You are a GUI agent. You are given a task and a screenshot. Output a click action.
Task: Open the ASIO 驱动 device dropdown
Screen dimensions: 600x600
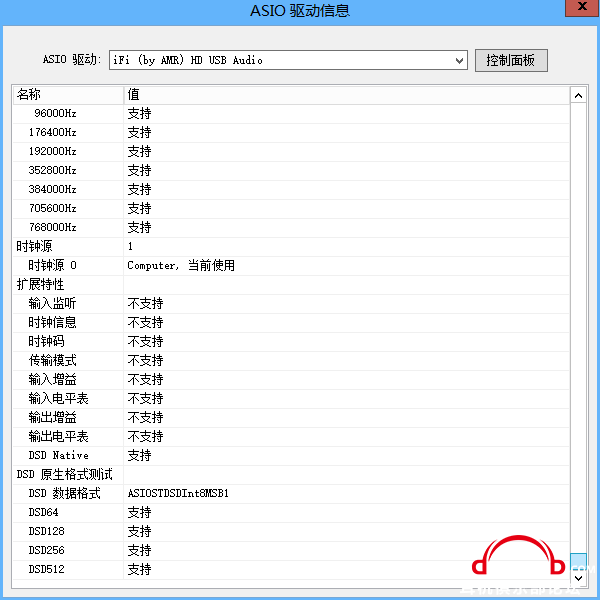click(x=288, y=60)
